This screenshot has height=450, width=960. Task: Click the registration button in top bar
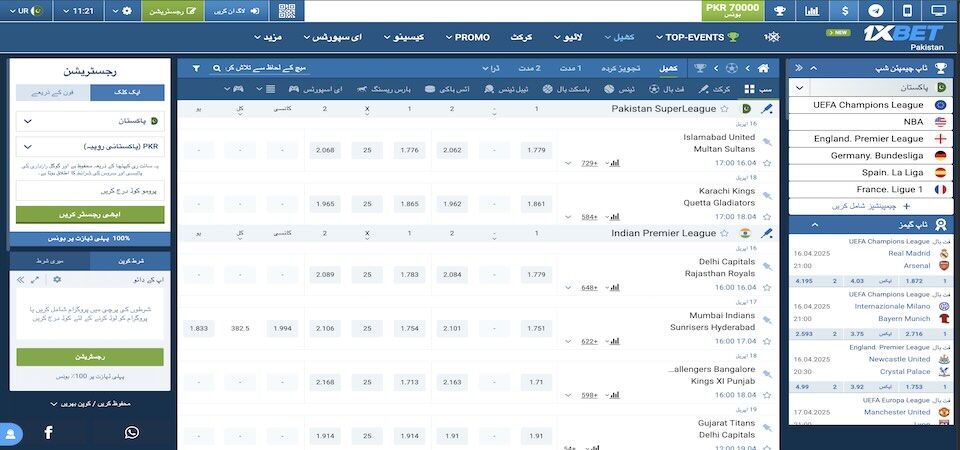coord(173,11)
